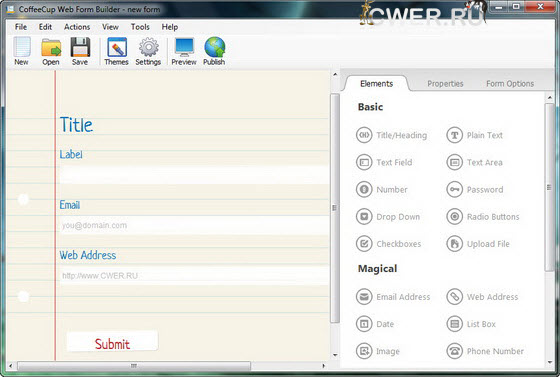
Task: Click Elements panel scroll down arrow
Action: (x=549, y=363)
